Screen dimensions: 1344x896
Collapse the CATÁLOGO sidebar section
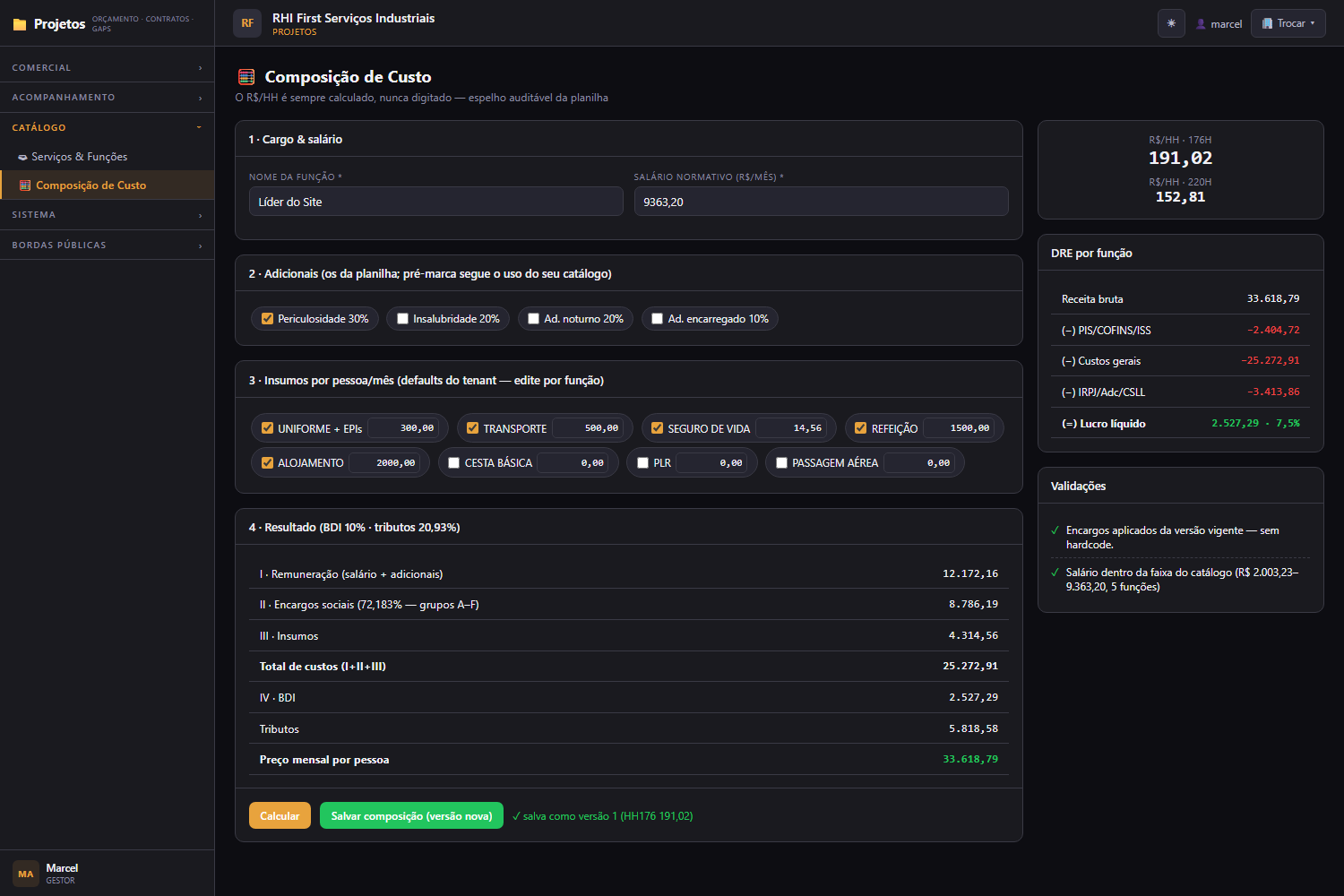click(x=107, y=128)
